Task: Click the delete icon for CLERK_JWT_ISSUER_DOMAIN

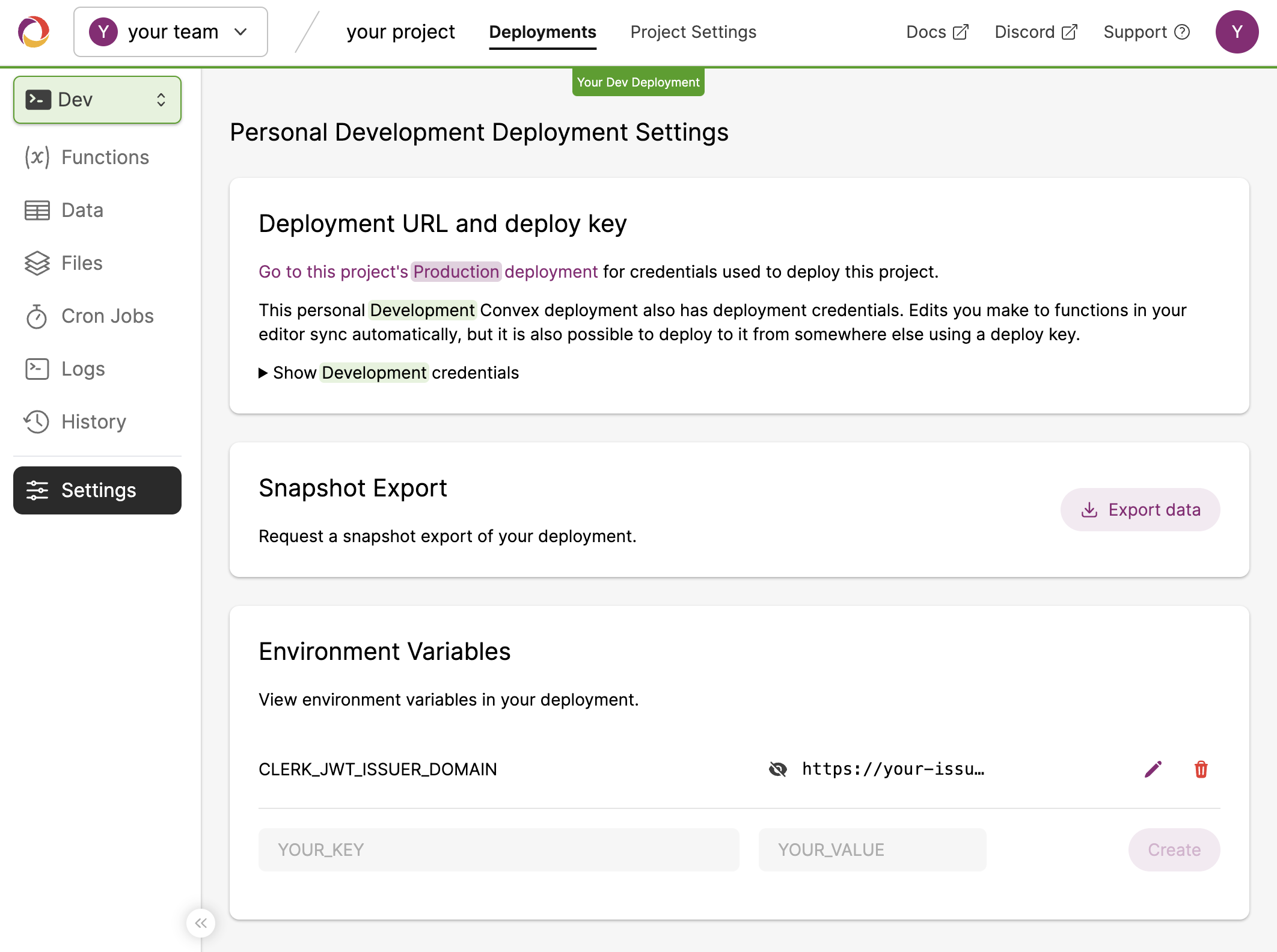Action: pos(1200,769)
